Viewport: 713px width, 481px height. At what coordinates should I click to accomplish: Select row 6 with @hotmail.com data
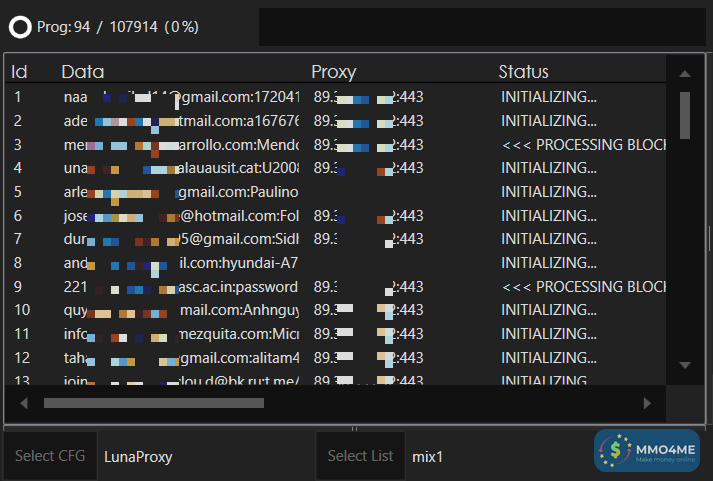[x=335, y=215]
